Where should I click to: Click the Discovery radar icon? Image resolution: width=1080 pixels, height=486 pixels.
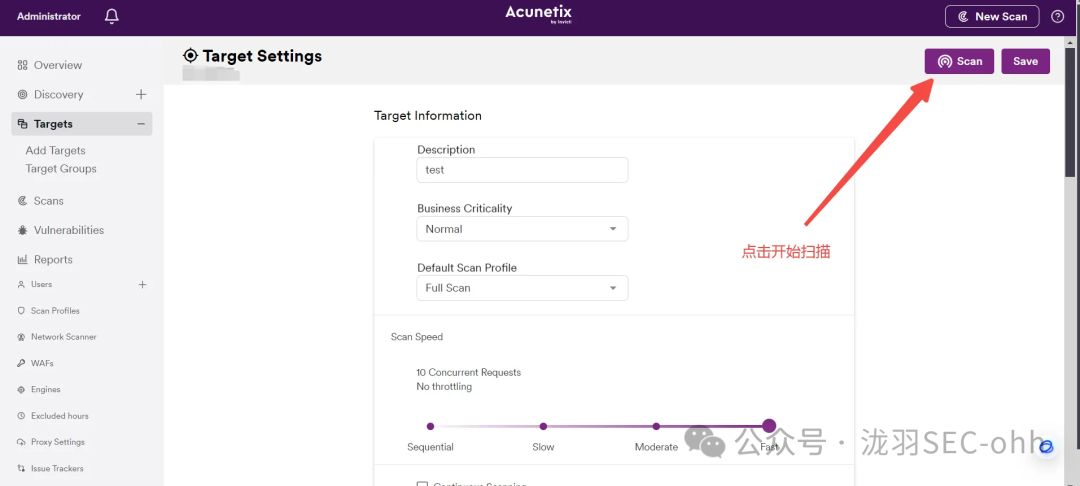coord(23,94)
